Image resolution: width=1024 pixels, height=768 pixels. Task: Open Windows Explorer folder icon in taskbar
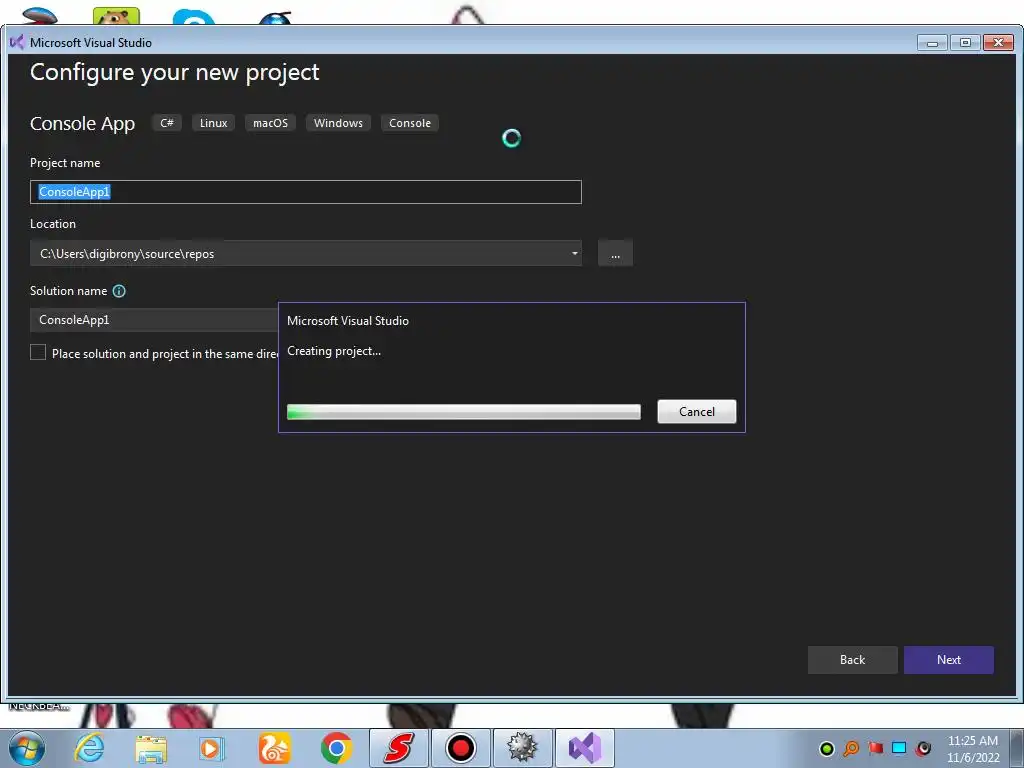(152, 748)
